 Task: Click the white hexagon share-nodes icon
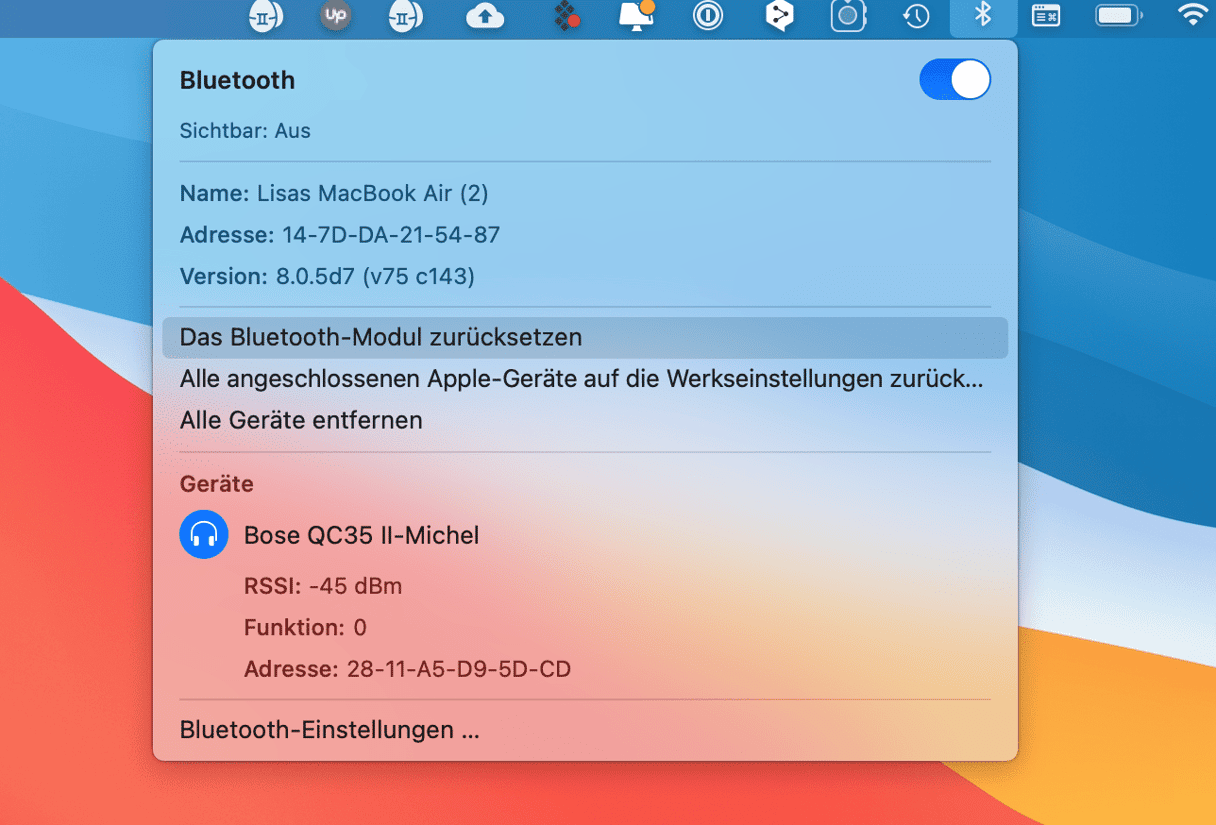(779, 16)
